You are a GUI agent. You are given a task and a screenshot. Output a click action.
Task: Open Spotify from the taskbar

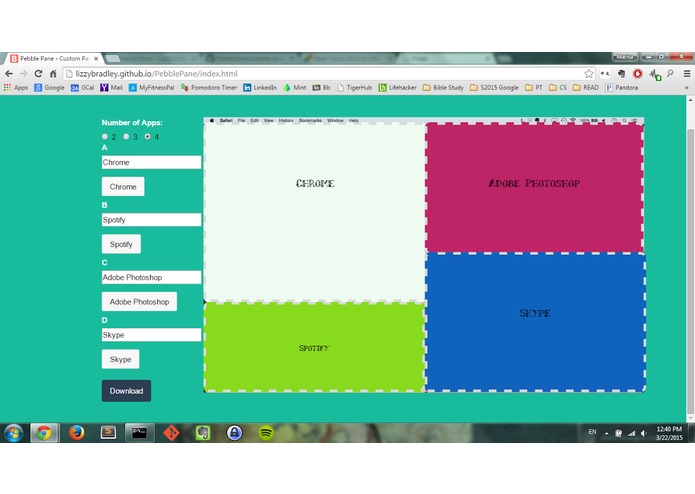(x=266, y=433)
